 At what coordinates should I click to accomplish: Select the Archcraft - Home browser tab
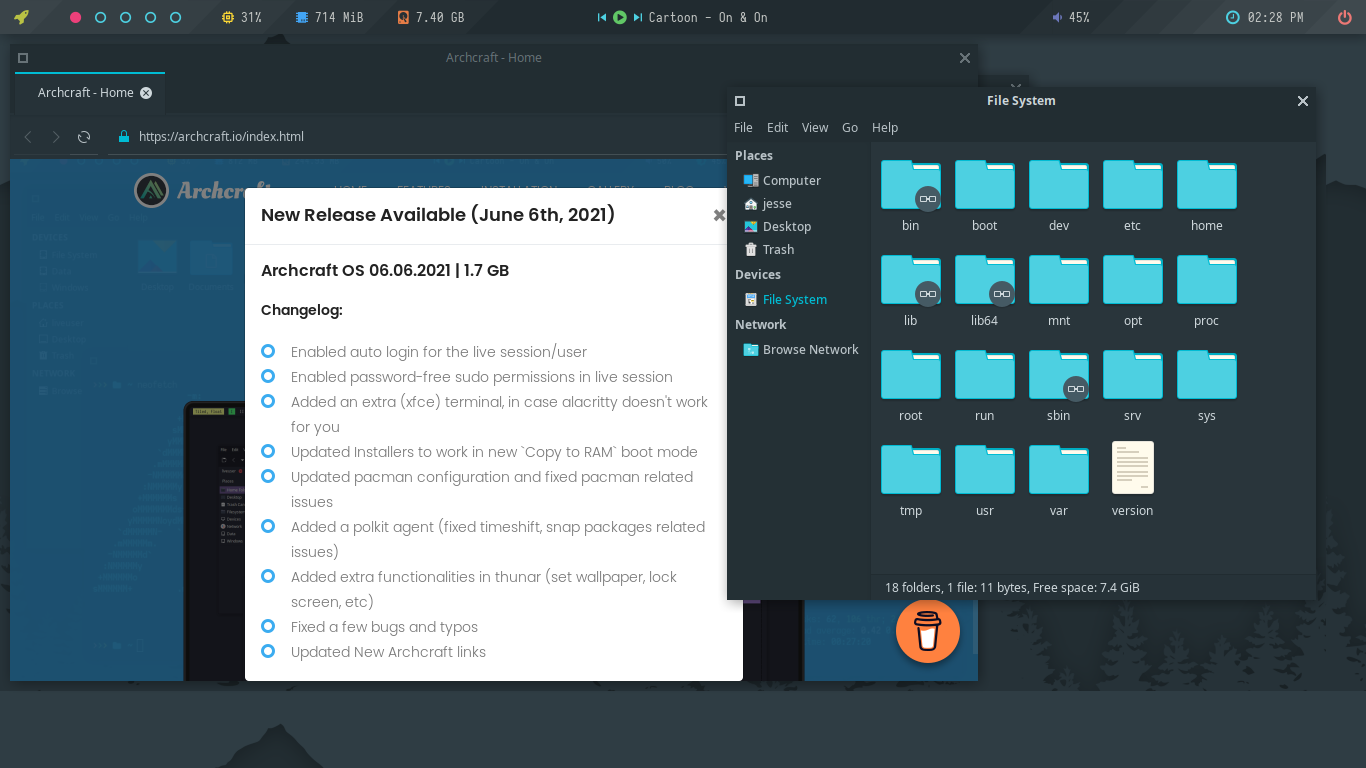[x=90, y=92]
